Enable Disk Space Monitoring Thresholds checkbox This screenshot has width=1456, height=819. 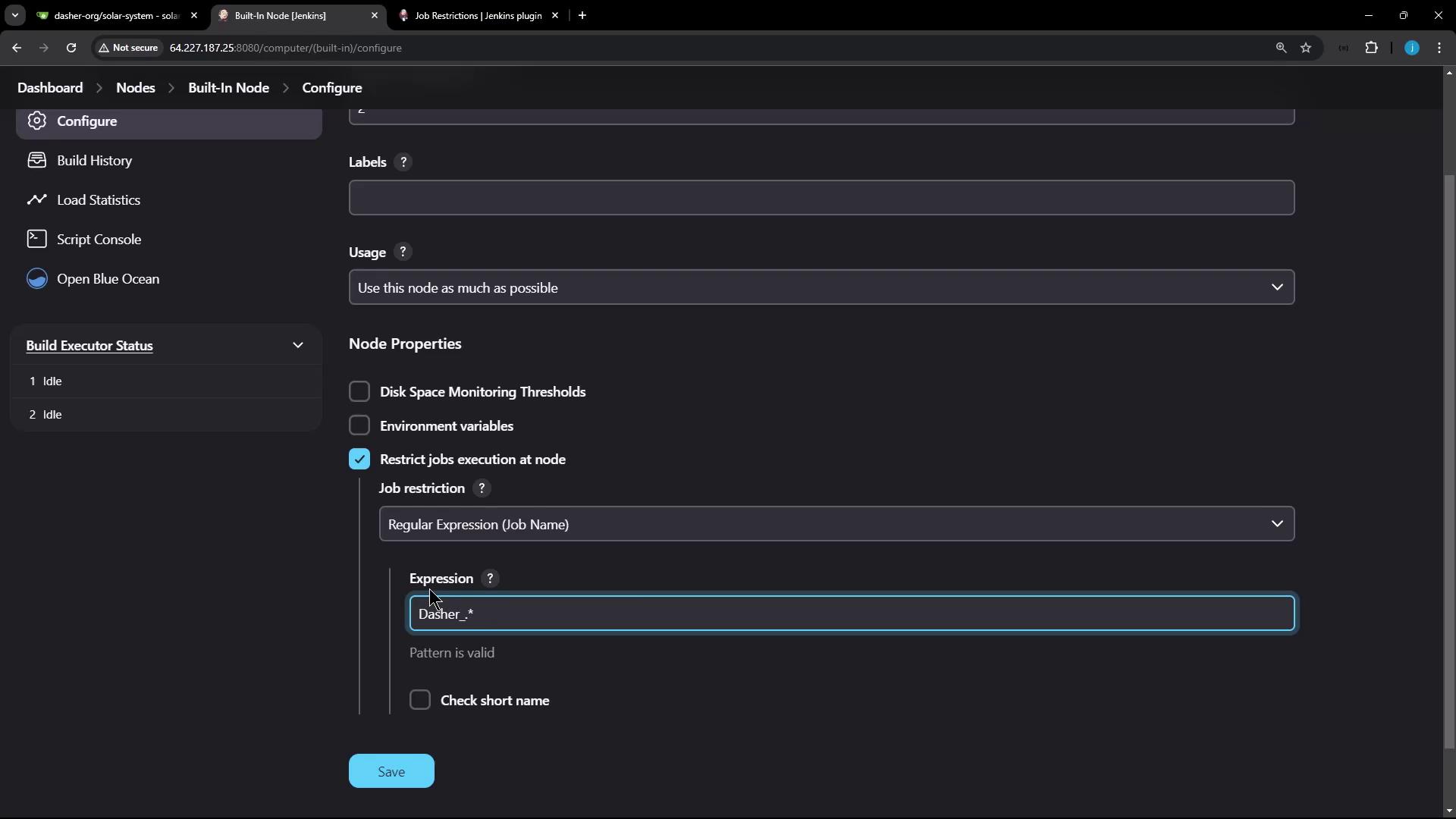coord(359,392)
